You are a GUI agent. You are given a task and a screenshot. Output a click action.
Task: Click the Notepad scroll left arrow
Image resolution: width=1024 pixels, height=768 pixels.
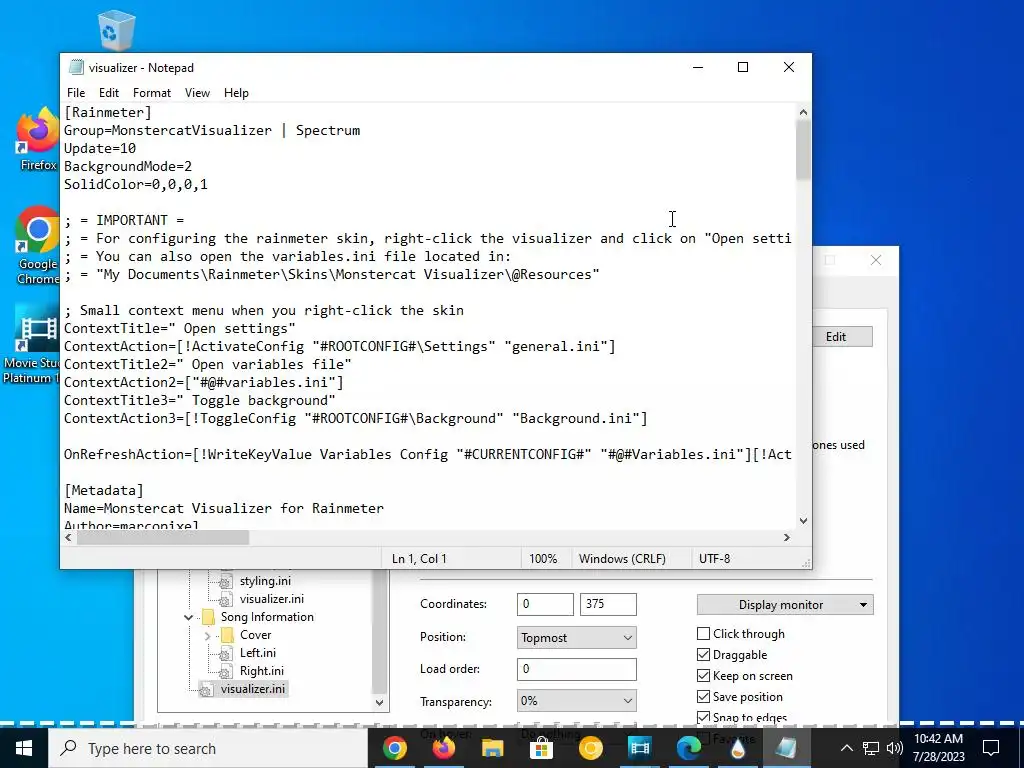[x=69, y=537]
